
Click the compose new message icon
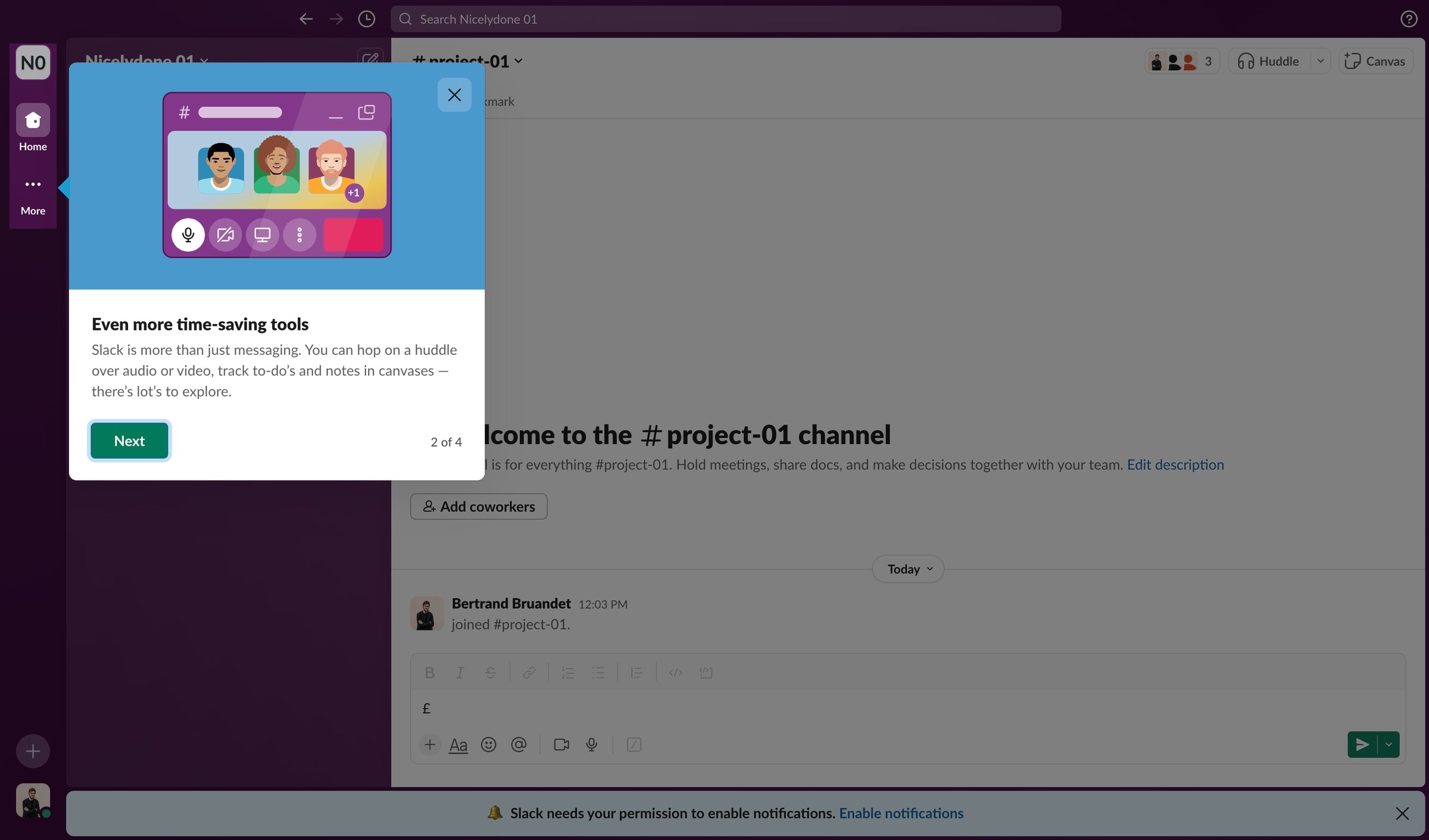point(370,60)
